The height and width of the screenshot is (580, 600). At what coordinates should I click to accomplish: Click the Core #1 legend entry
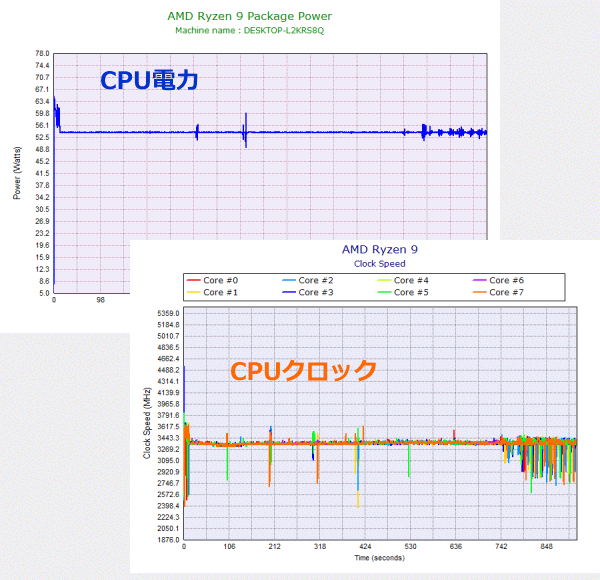point(212,292)
